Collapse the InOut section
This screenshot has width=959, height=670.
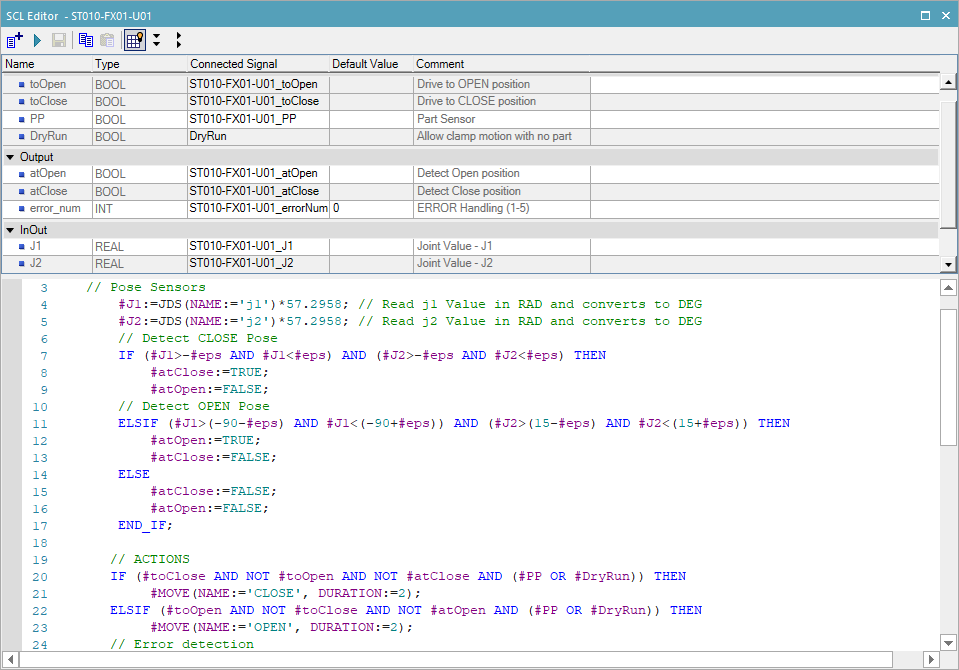10,230
